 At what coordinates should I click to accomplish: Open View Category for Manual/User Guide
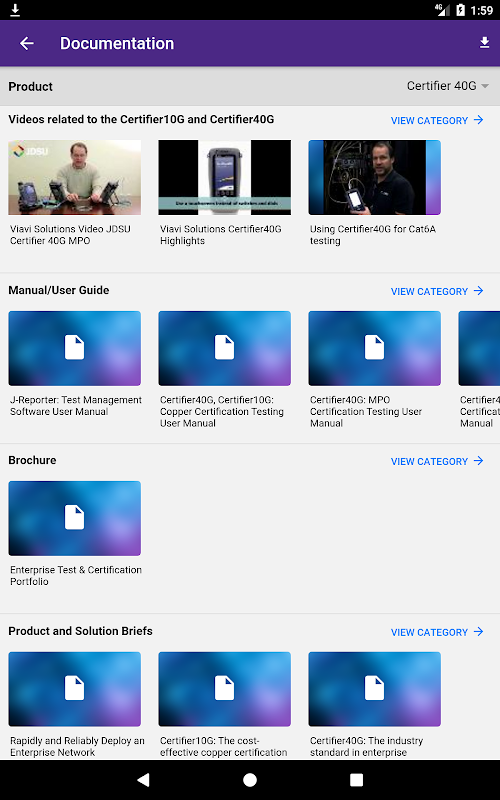click(x=437, y=291)
